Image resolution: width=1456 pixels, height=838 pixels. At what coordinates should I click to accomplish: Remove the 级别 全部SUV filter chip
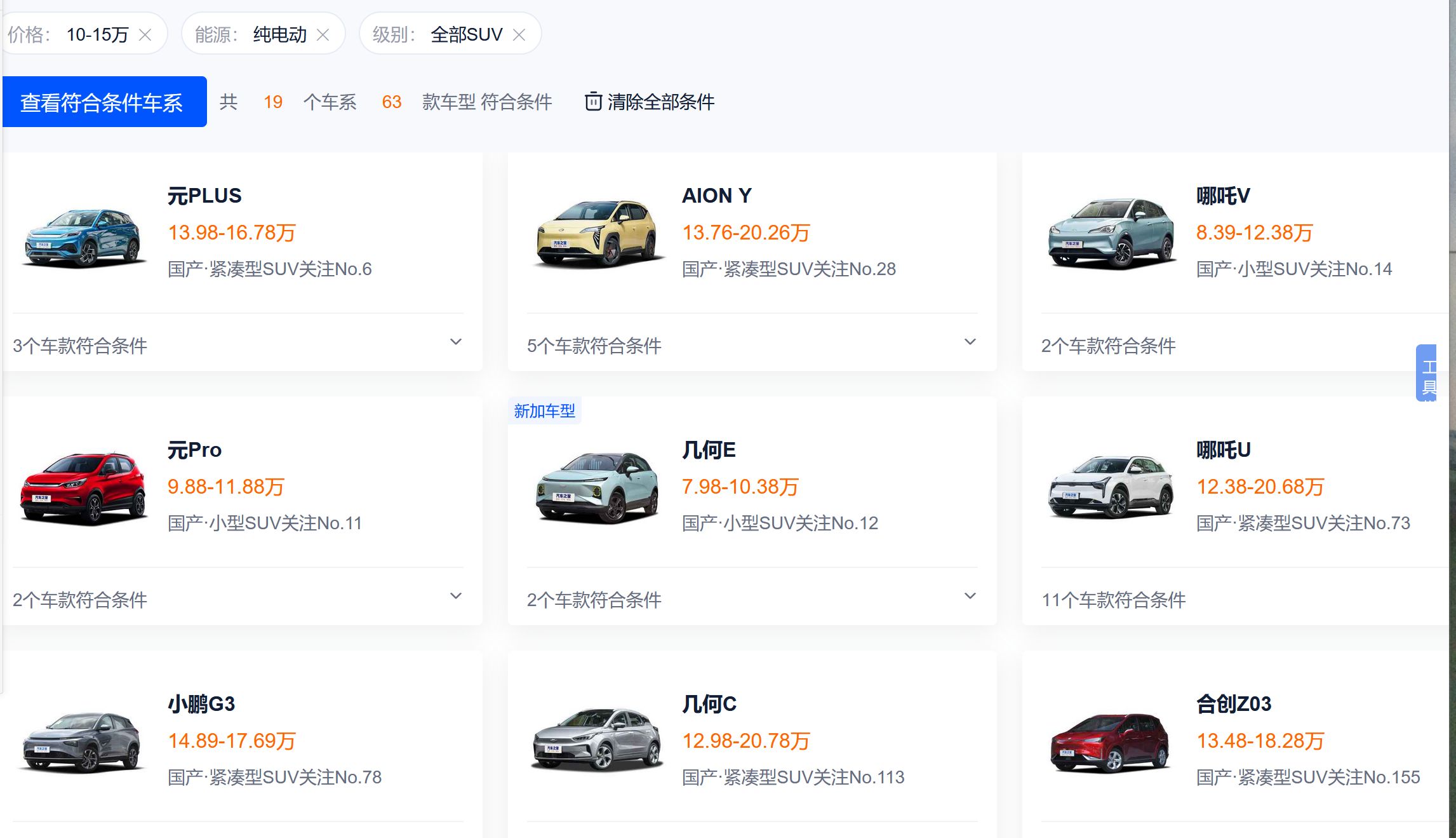click(x=521, y=34)
